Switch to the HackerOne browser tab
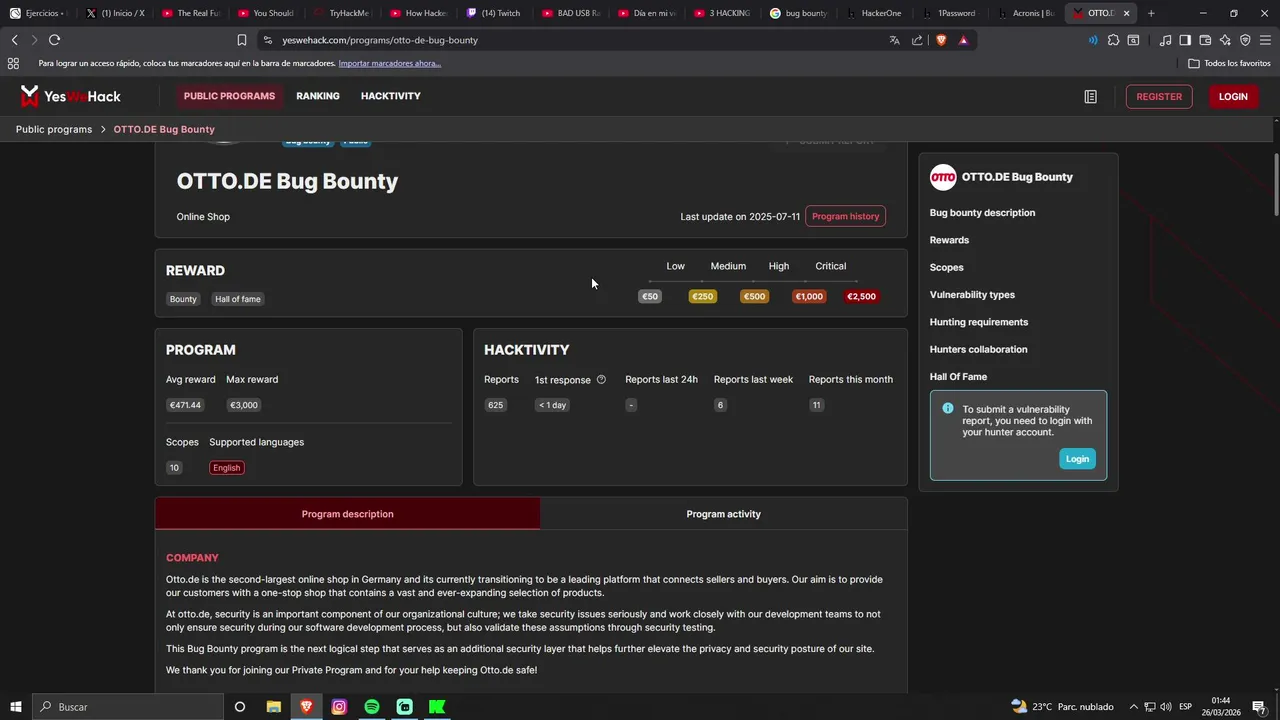 pyautogui.click(x=874, y=13)
